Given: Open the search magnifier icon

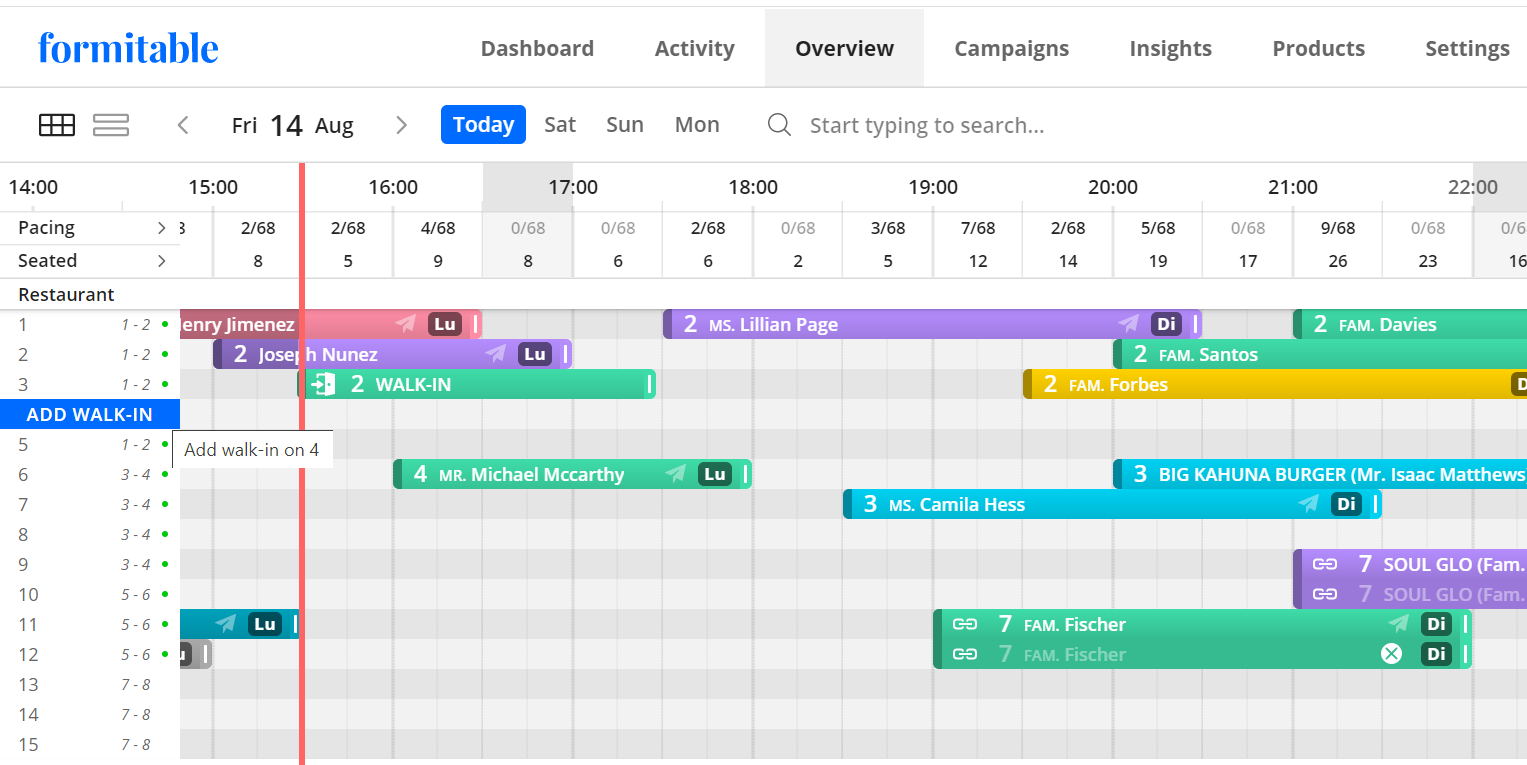Looking at the screenshot, I should (x=779, y=125).
